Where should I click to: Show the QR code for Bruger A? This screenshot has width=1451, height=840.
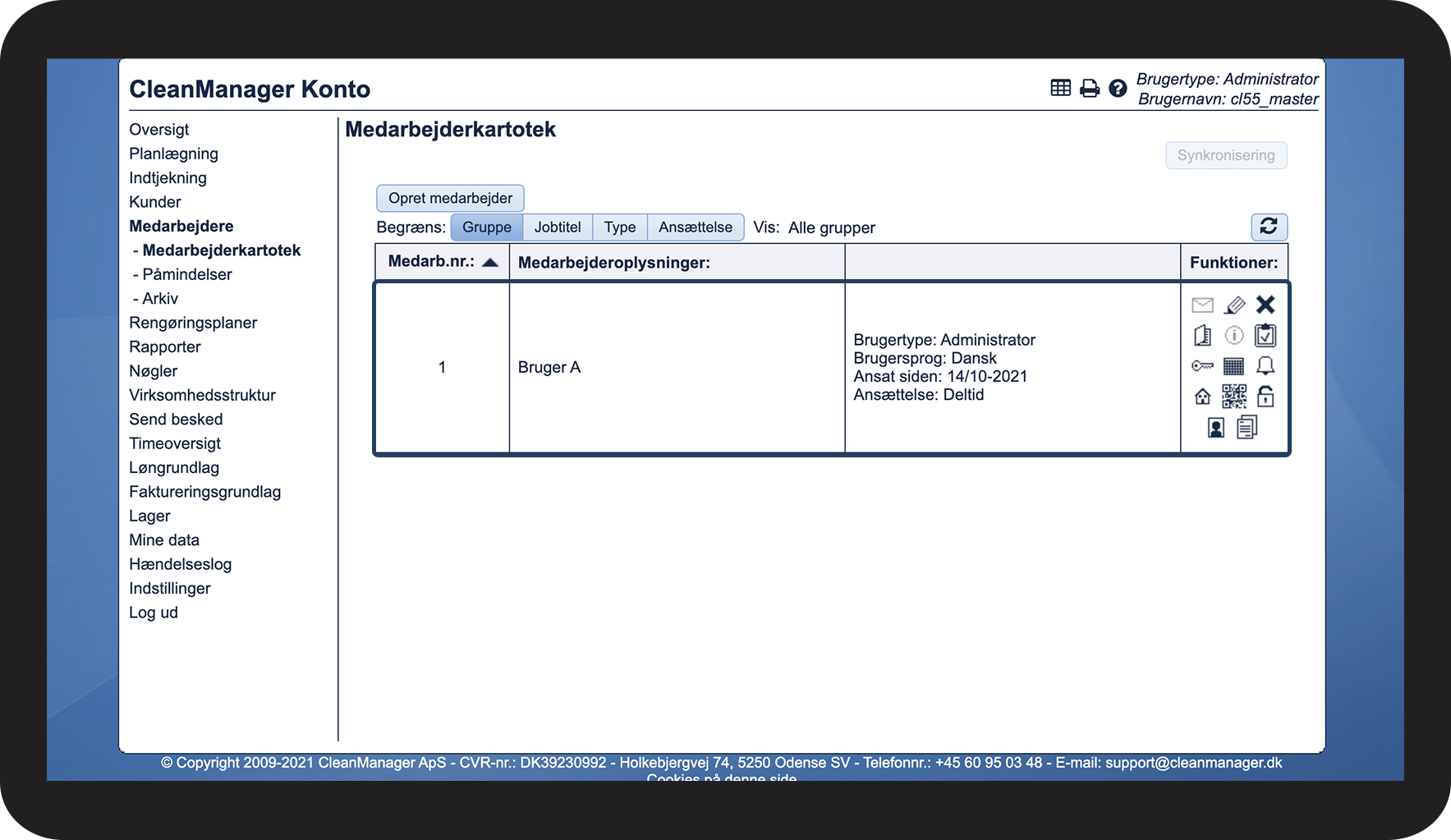point(1234,397)
